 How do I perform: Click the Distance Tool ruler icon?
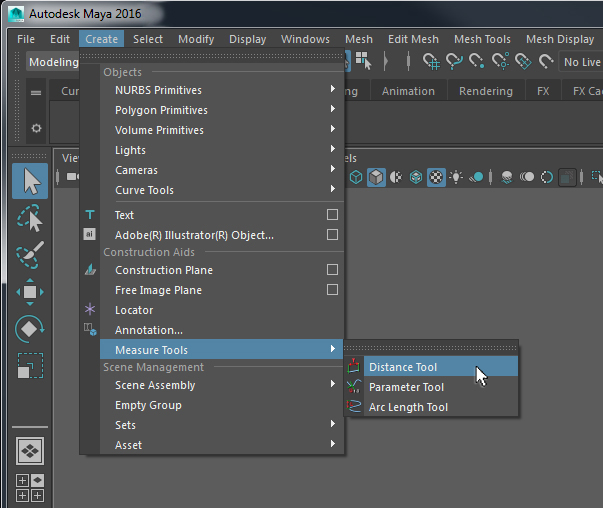pyautogui.click(x=353, y=366)
